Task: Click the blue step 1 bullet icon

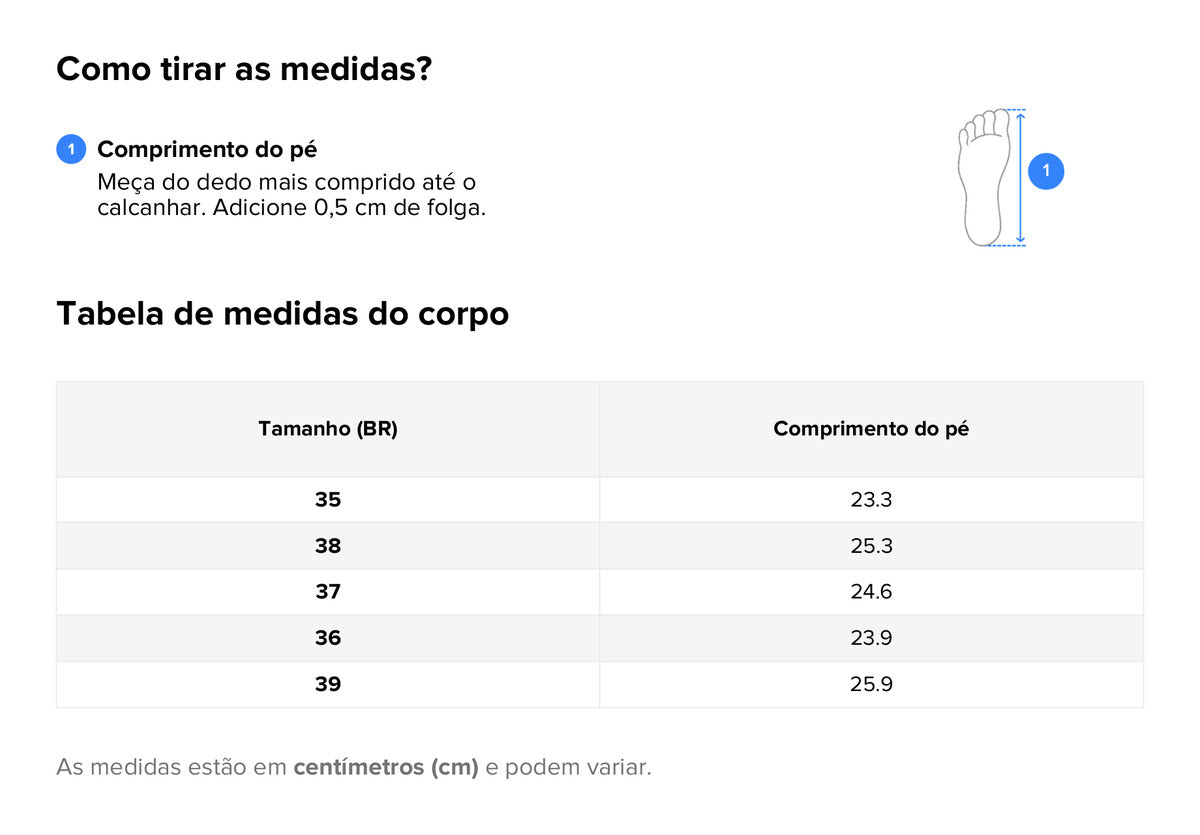Action: [71, 150]
